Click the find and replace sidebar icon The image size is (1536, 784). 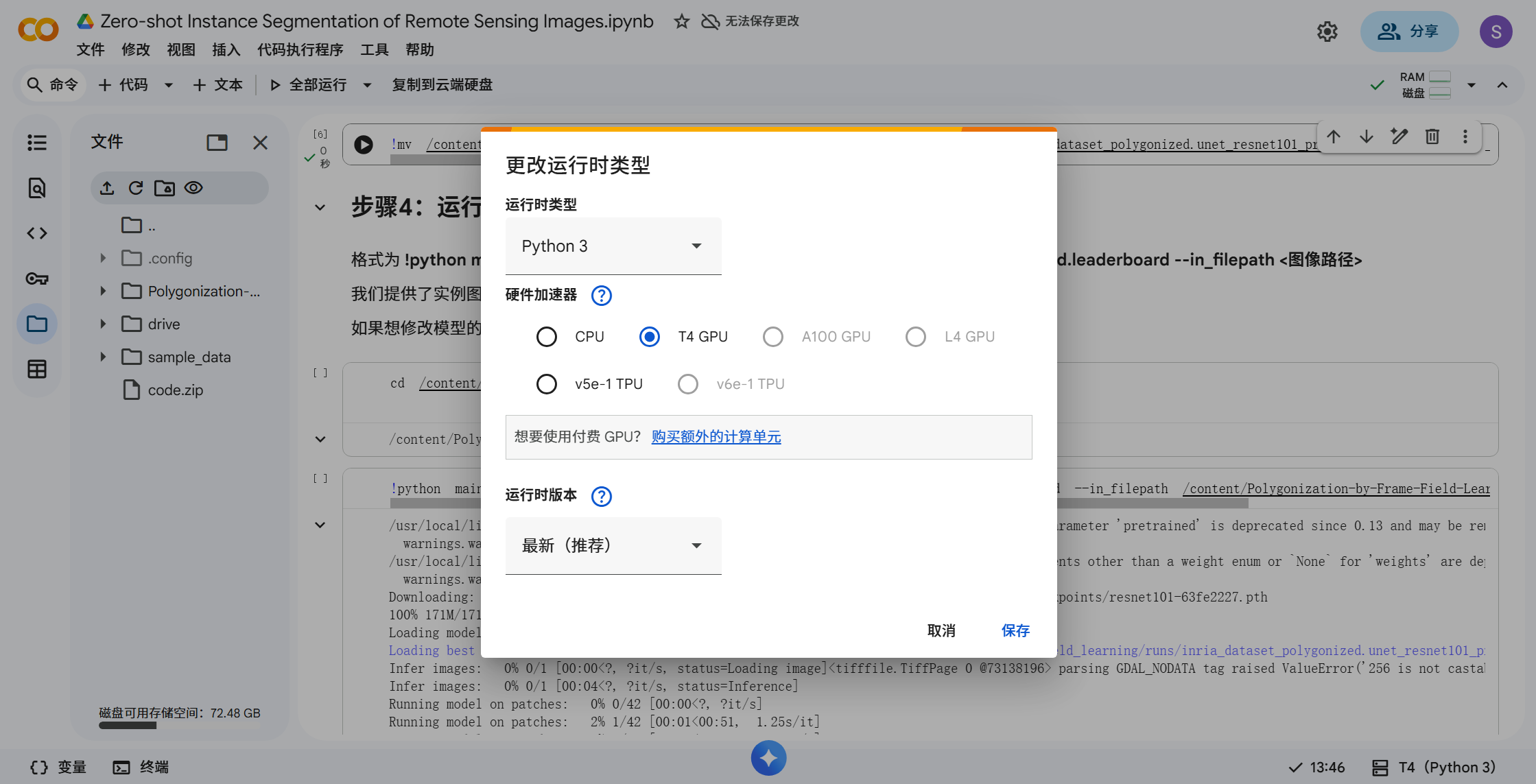click(37, 188)
